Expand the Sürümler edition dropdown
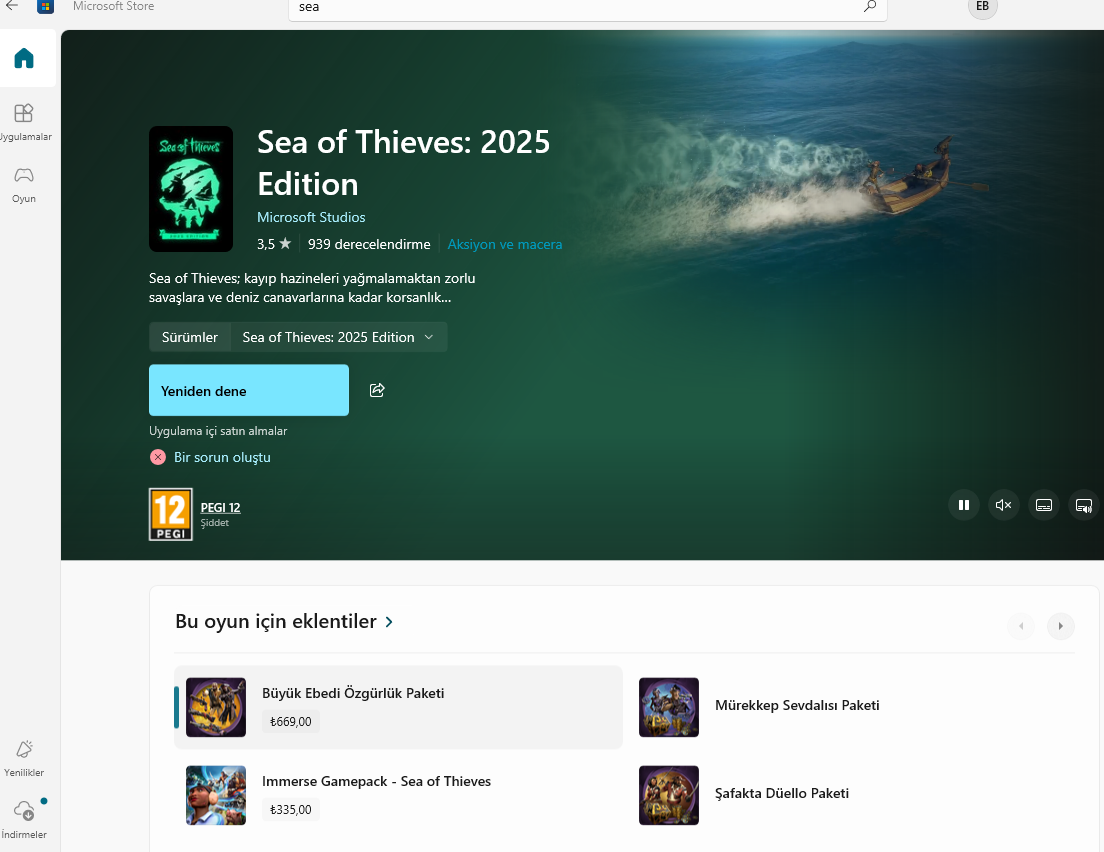The width and height of the screenshot is (1104, 852). click(338, 337)
